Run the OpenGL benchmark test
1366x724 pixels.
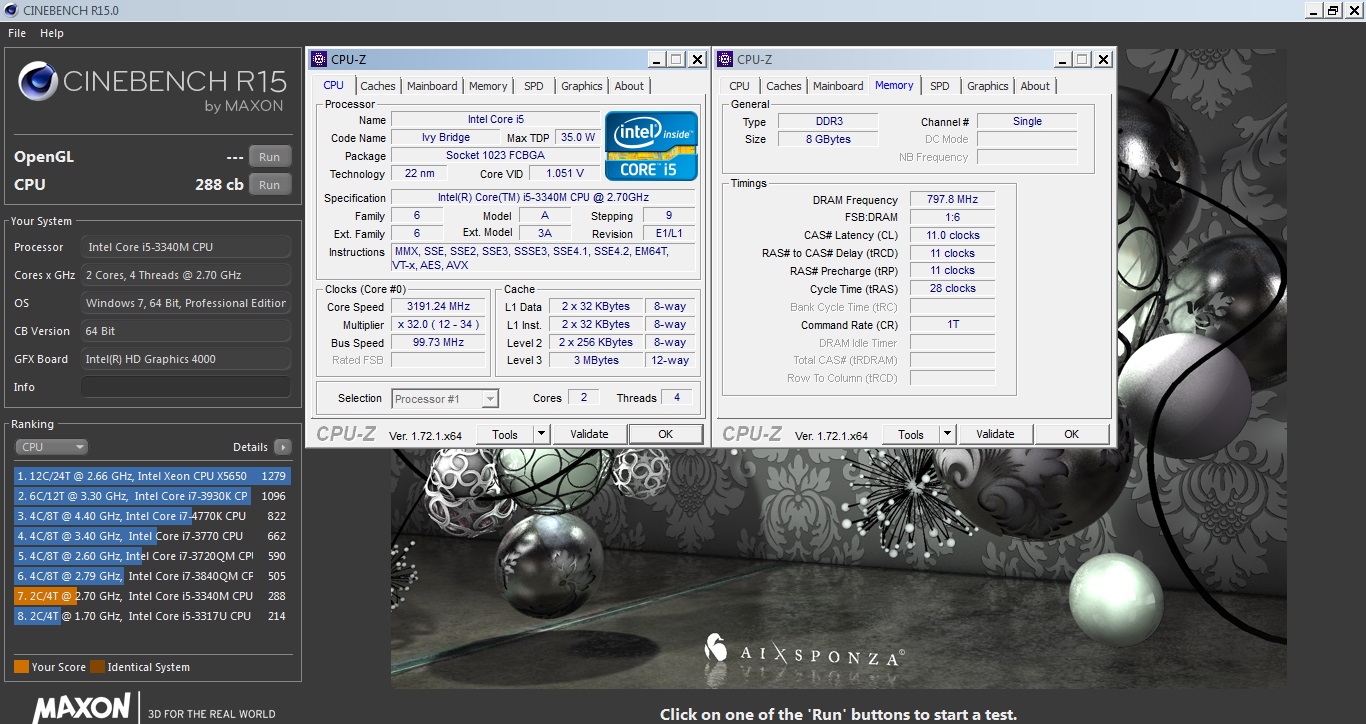[x=270, y=157]
